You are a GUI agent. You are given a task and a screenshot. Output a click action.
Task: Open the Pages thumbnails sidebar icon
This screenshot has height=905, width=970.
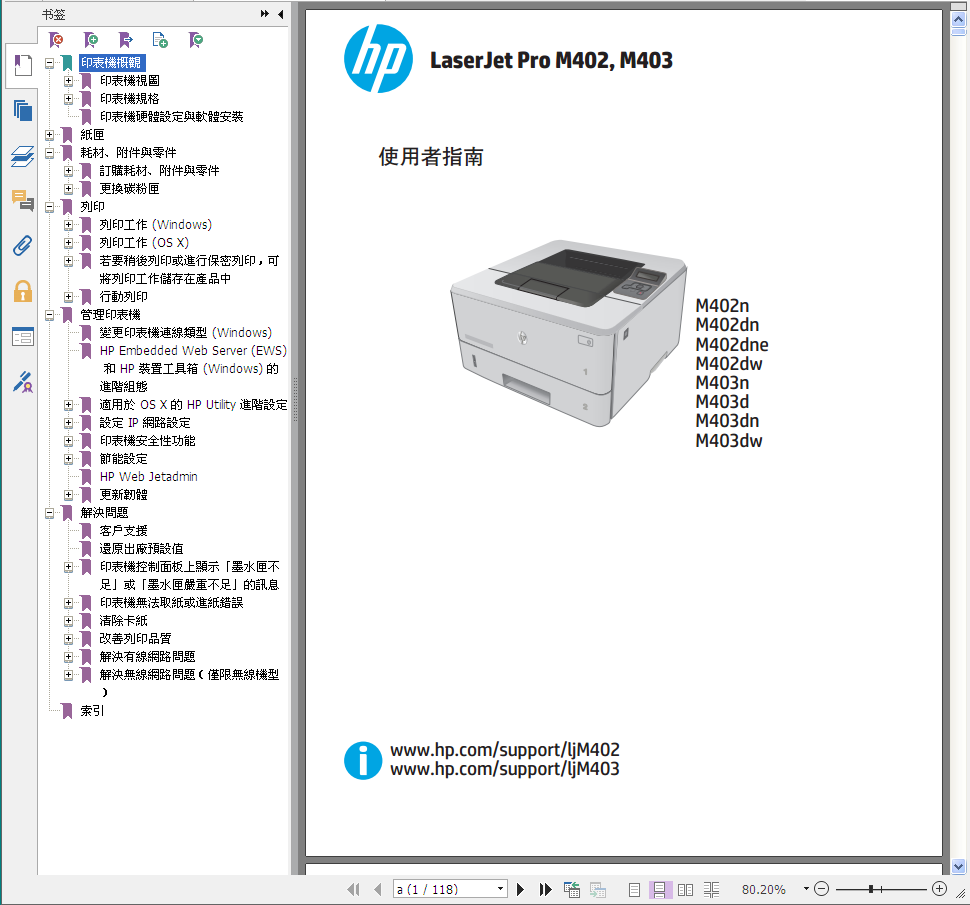(x=23, y=111)
